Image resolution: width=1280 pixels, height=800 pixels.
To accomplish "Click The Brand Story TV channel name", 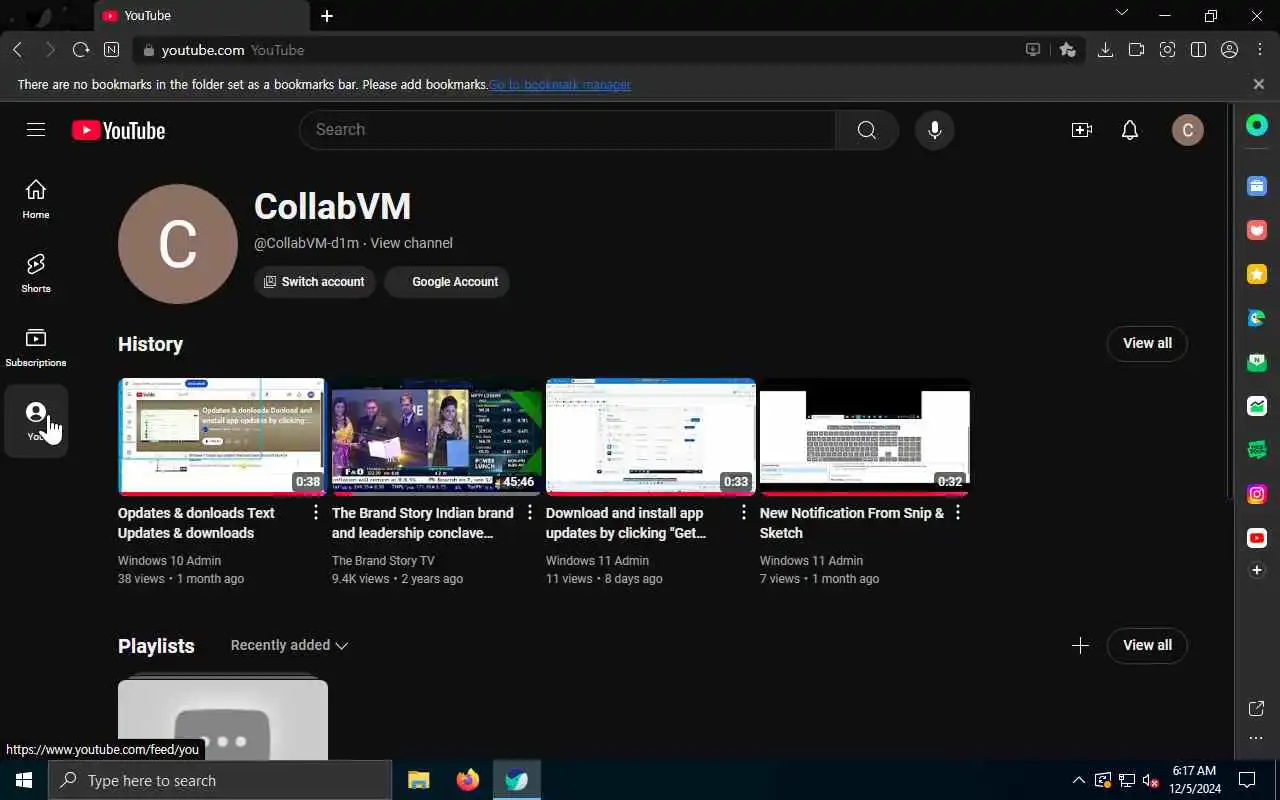I will pyautogui.click(x=383, y=561).
